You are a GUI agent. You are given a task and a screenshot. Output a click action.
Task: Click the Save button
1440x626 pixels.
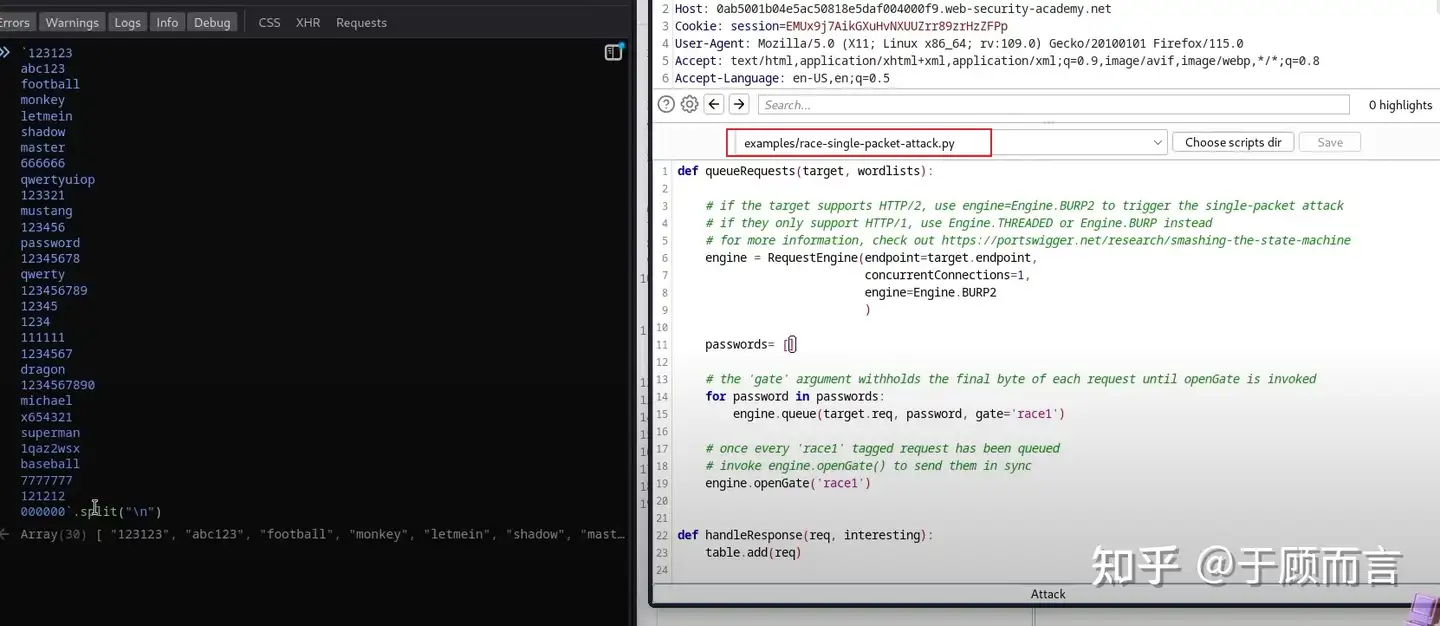click(1330, 142)
